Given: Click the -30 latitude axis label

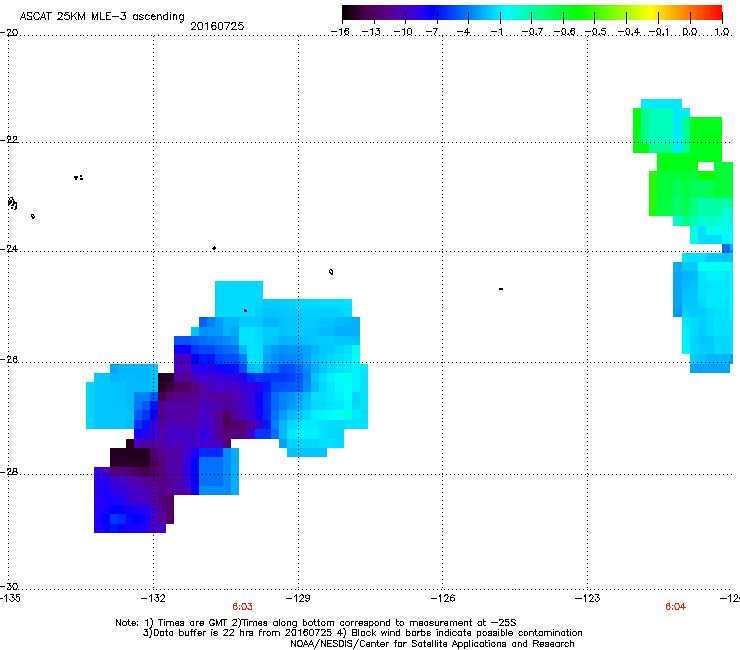Looking at the screenshot, I should (x=9, y=587).
